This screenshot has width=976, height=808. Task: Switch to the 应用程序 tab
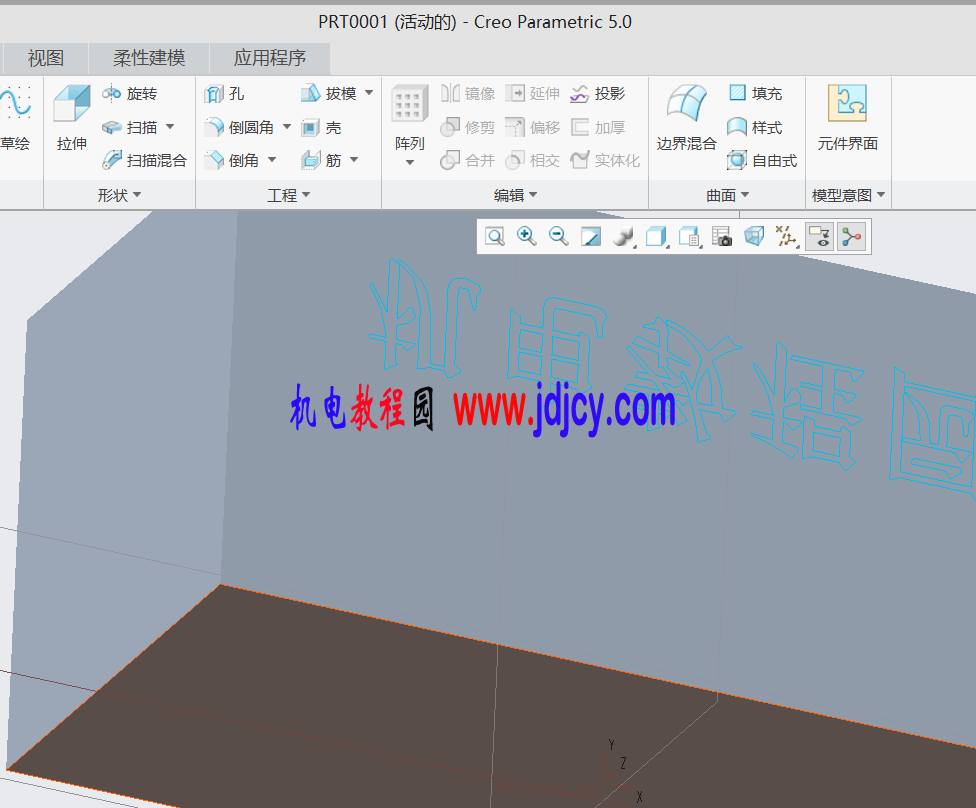270,59
